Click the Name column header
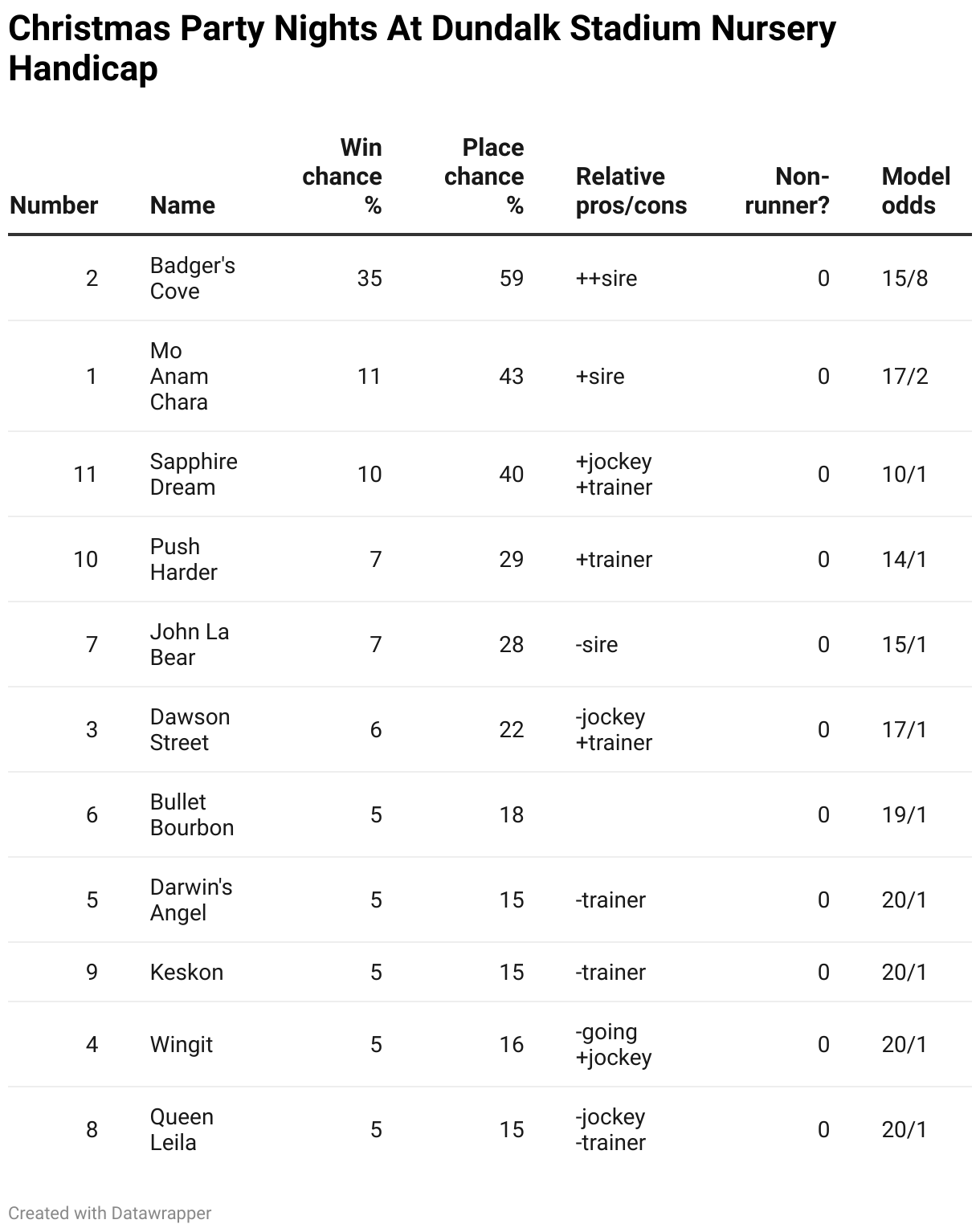This screenshot has height=1232, width=980. pos(182,205)
